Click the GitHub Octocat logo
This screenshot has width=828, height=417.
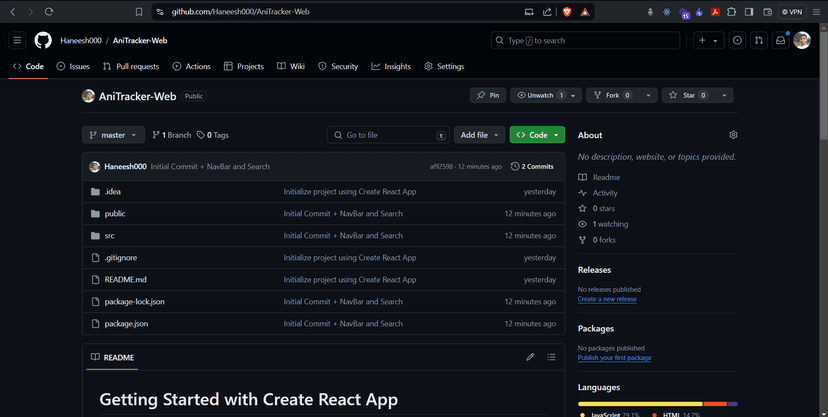43,40
